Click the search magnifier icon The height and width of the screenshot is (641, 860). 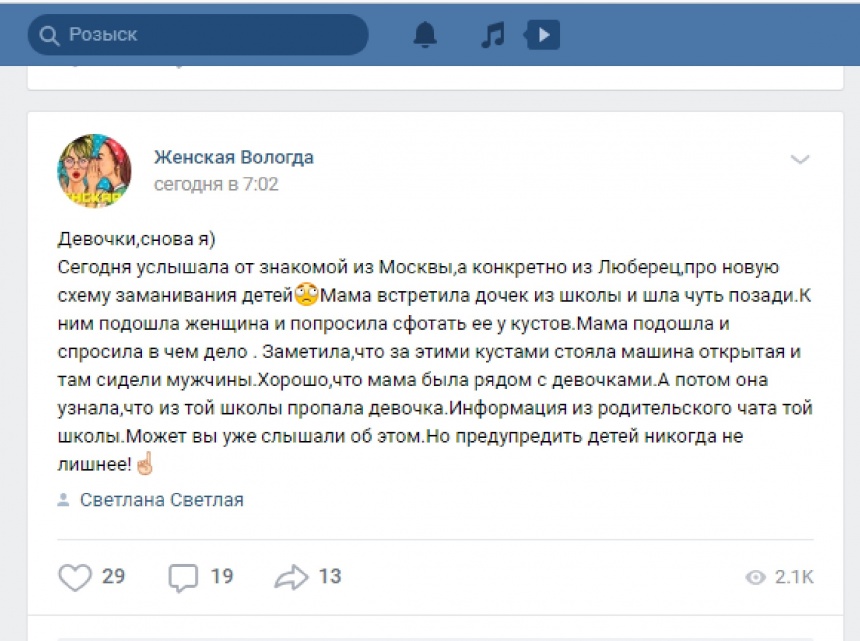point(49,36)
